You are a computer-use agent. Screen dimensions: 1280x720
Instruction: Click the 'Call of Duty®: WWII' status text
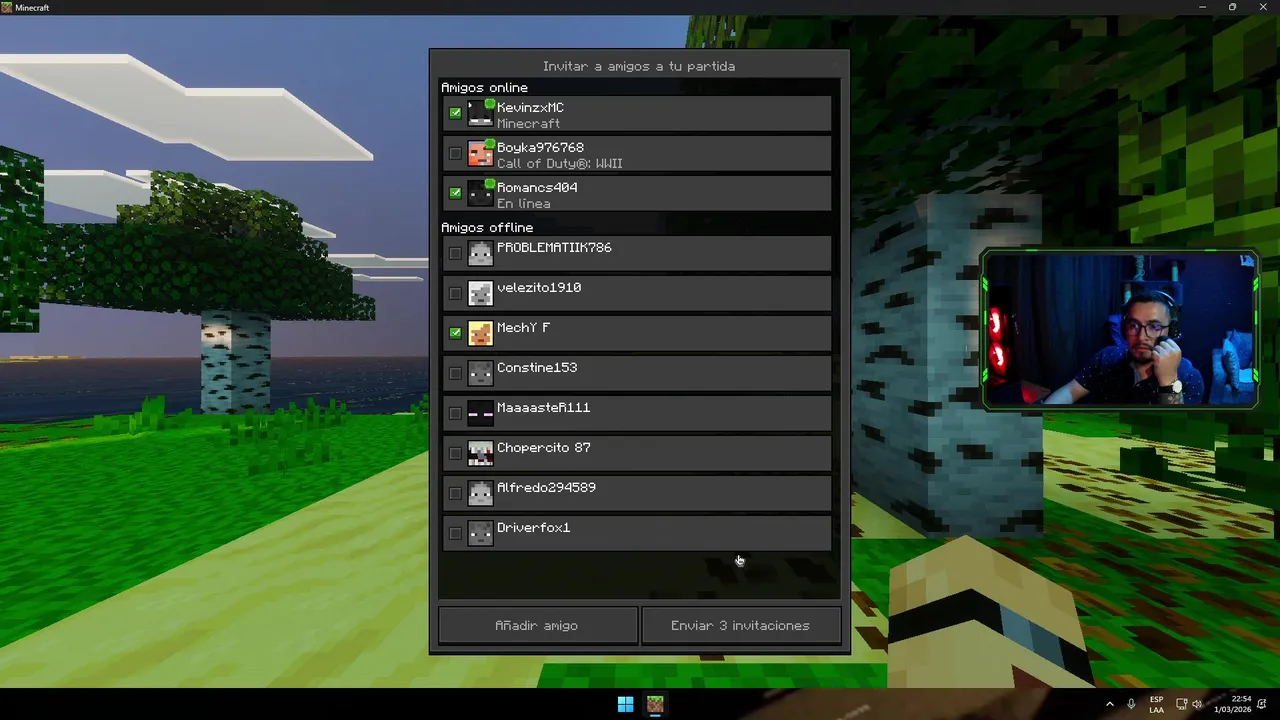click(560, 164)
